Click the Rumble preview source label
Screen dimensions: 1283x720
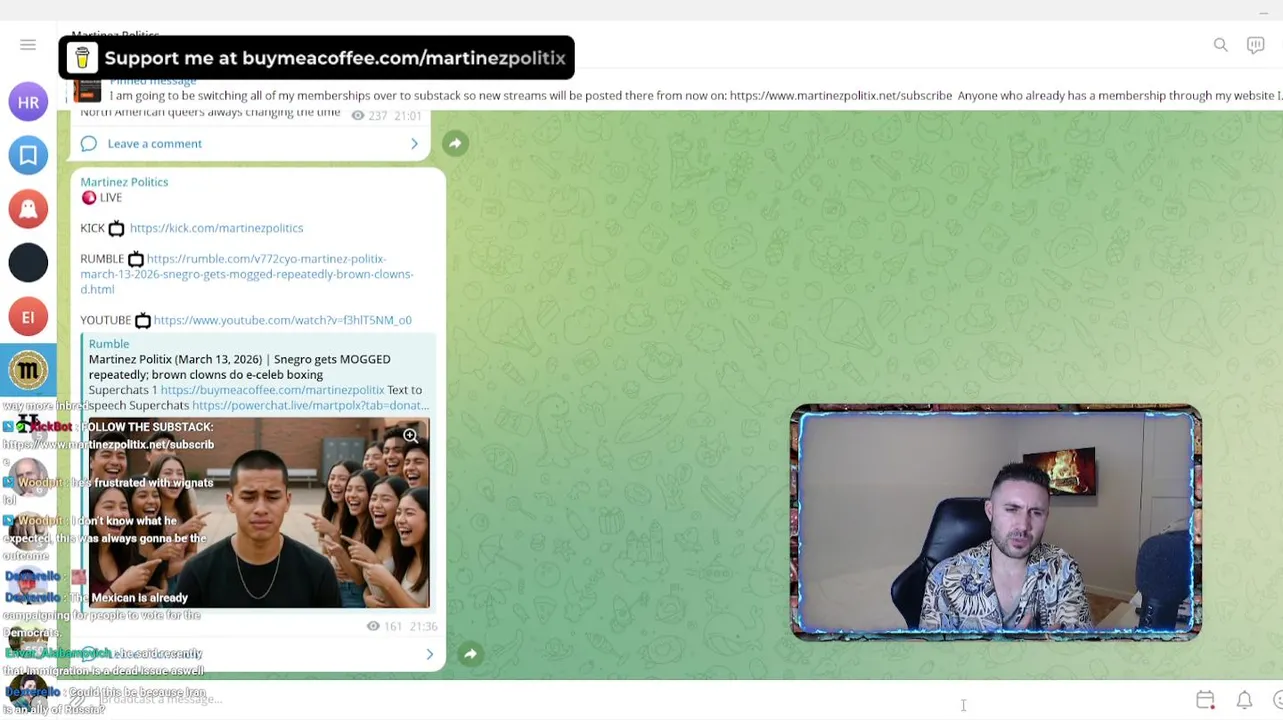coord(109,344)
